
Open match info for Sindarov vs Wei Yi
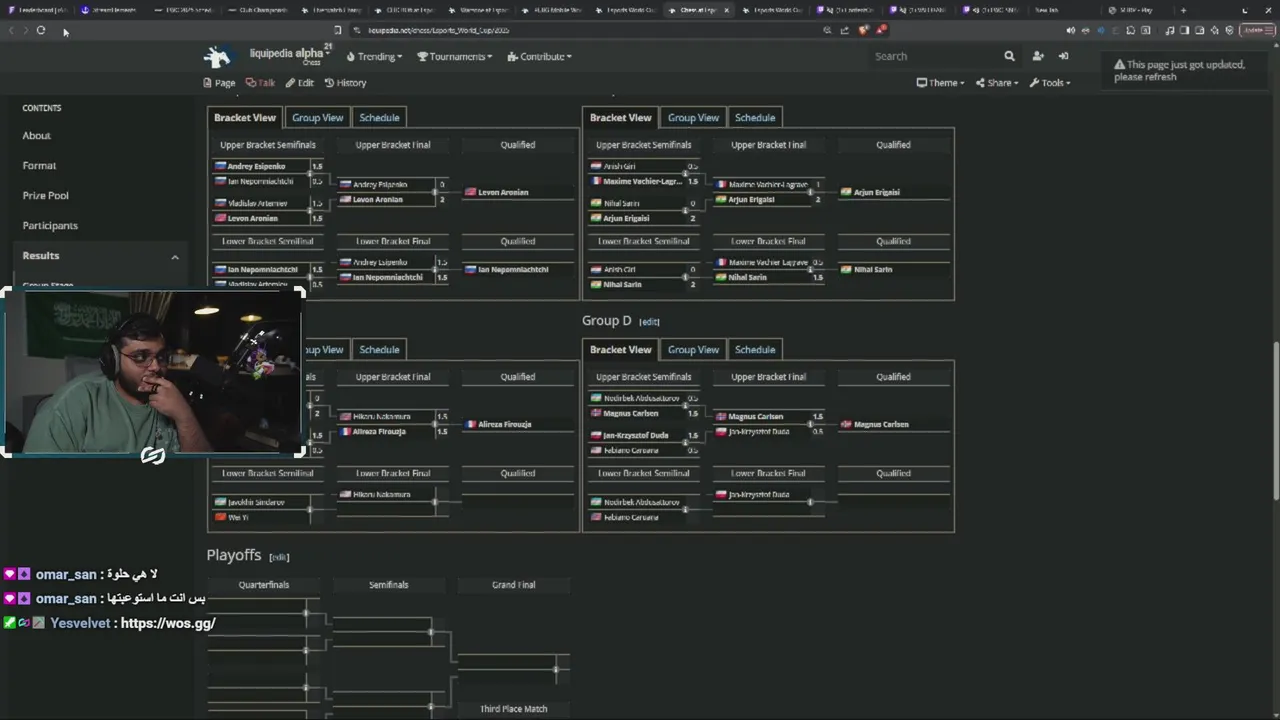[310, 510]
